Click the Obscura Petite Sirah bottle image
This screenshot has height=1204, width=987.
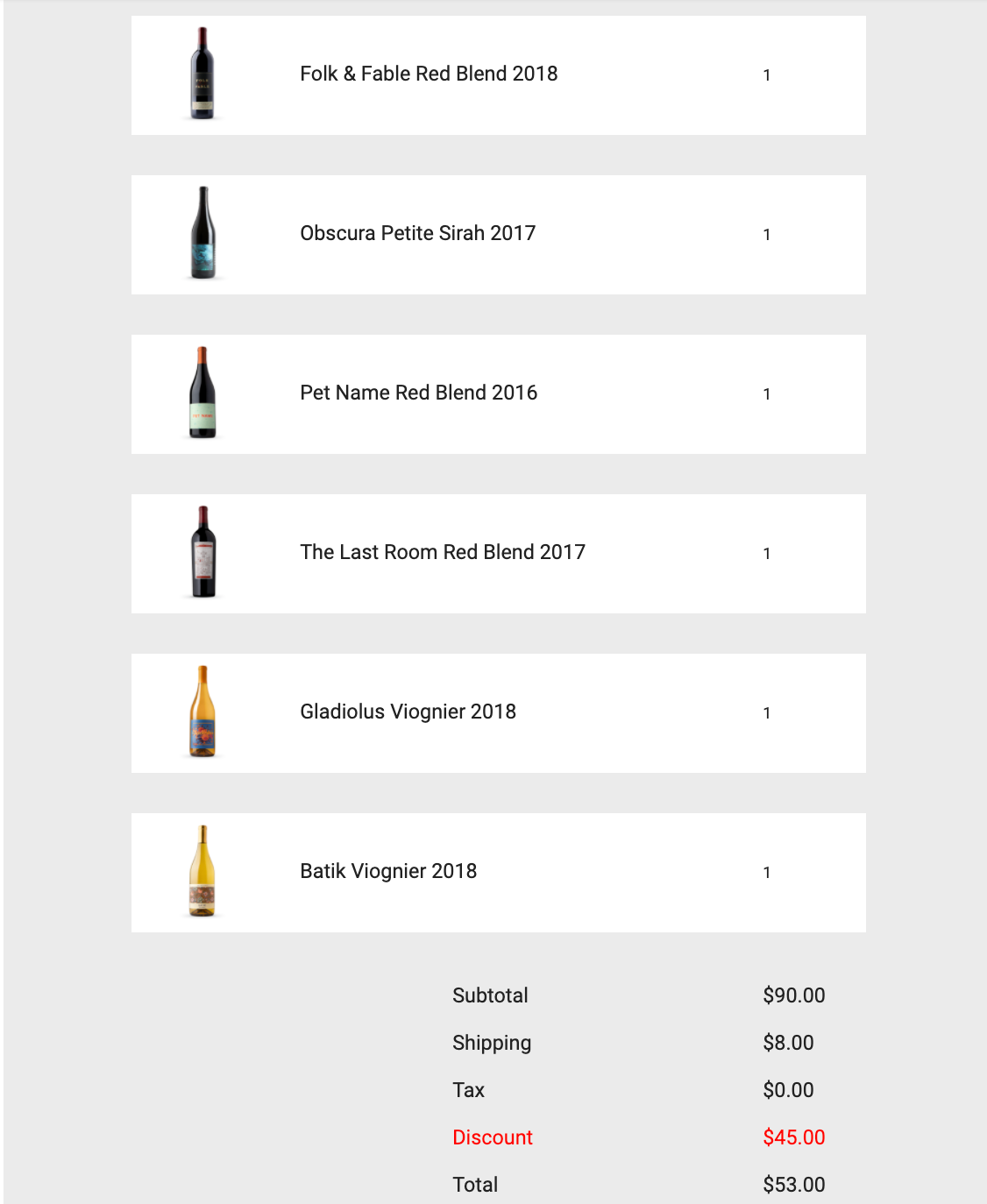tap(202, 233)
